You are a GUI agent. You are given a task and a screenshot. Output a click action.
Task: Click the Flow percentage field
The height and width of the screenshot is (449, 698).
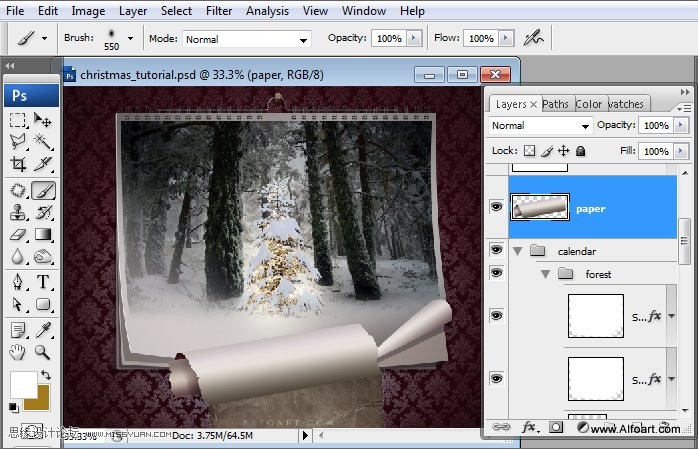point(481,38)
